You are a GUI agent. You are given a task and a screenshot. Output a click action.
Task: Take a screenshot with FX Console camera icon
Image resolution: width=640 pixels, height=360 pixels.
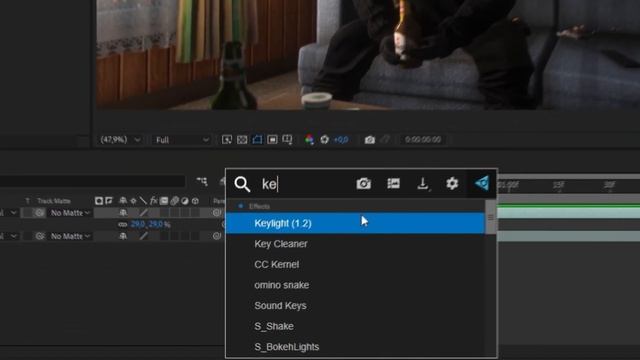pos(363,184)
